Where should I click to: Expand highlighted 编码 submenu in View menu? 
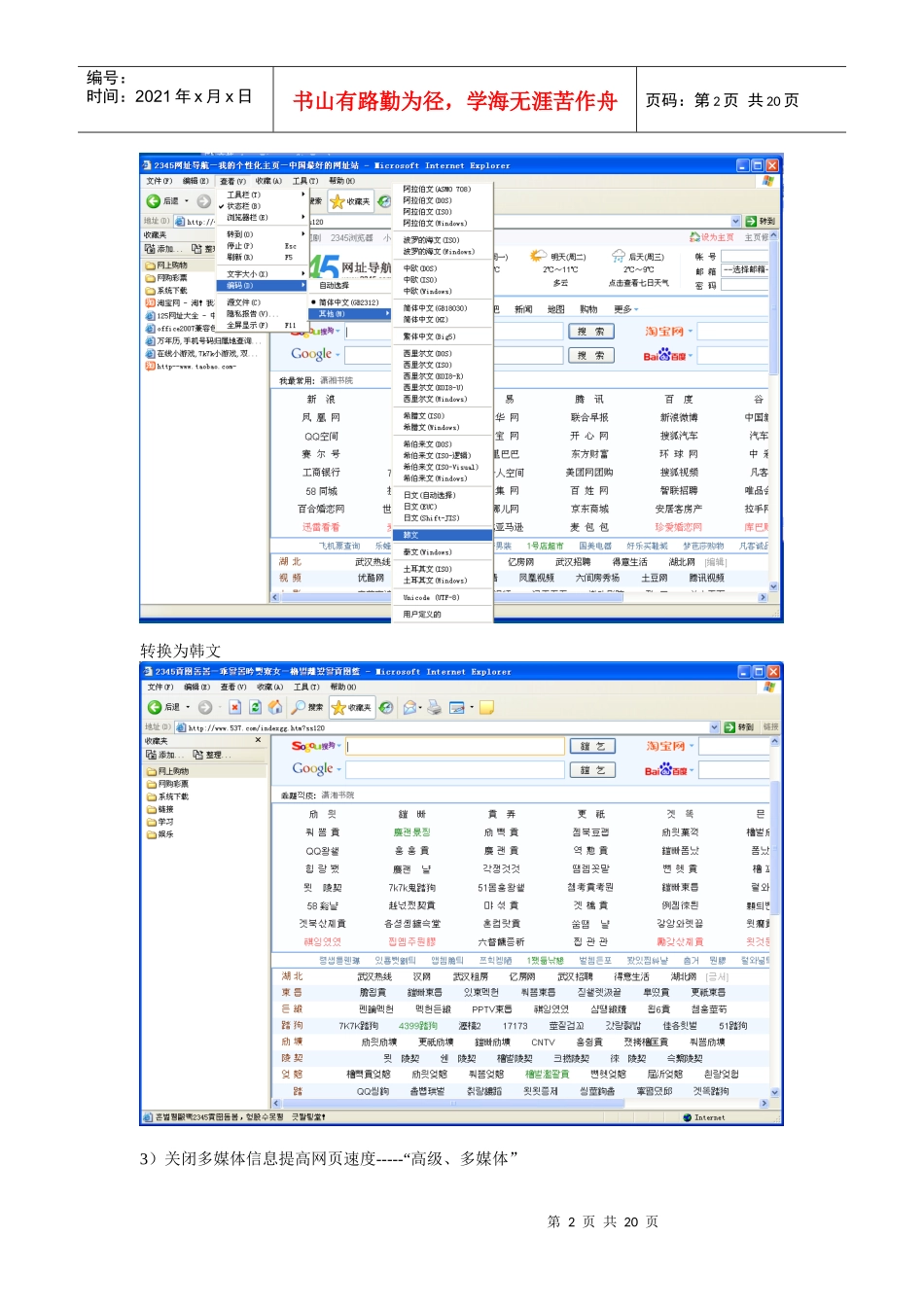[x=261, y=286]
